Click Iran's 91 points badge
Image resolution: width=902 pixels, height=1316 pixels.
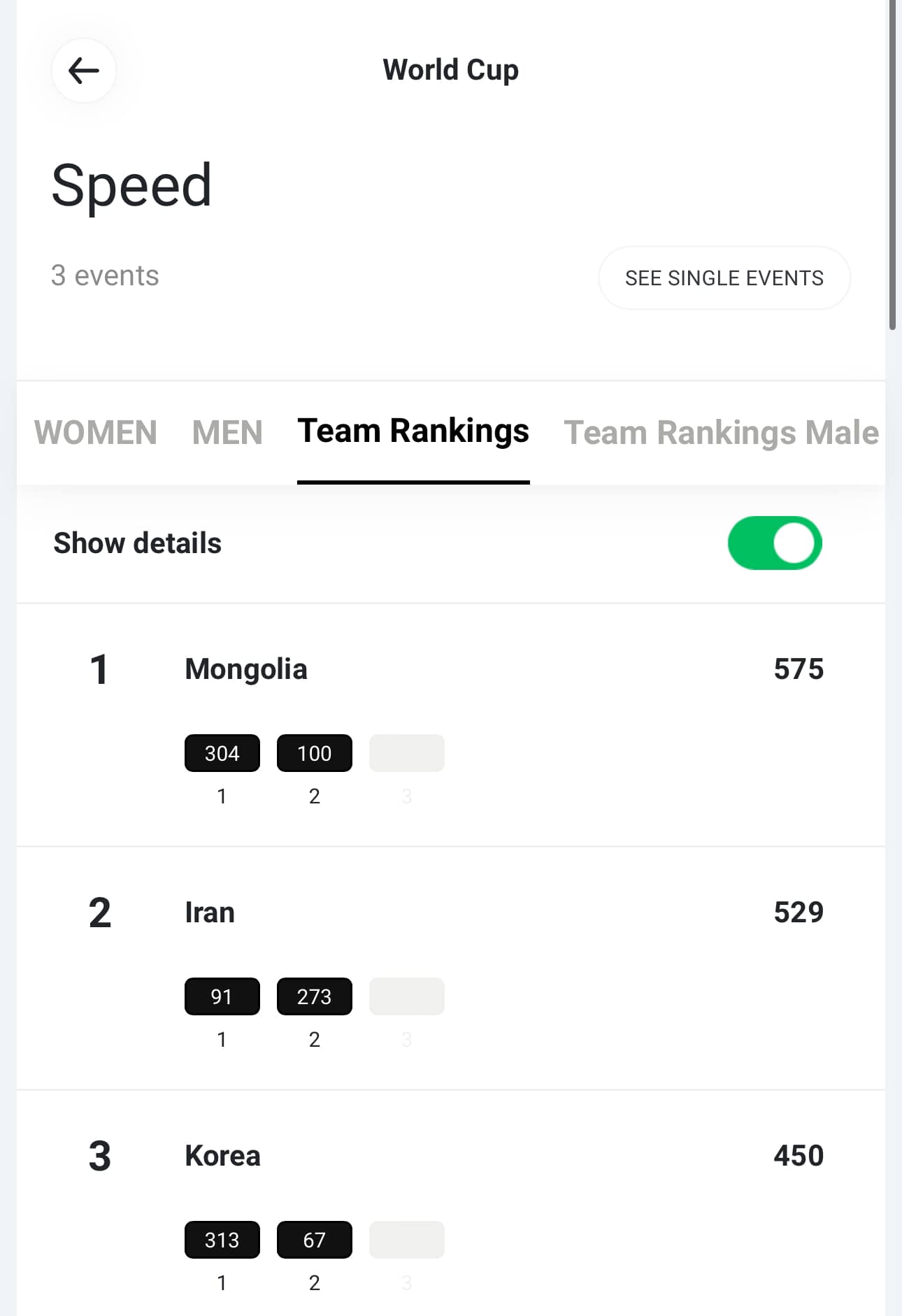tap(222, 996)
